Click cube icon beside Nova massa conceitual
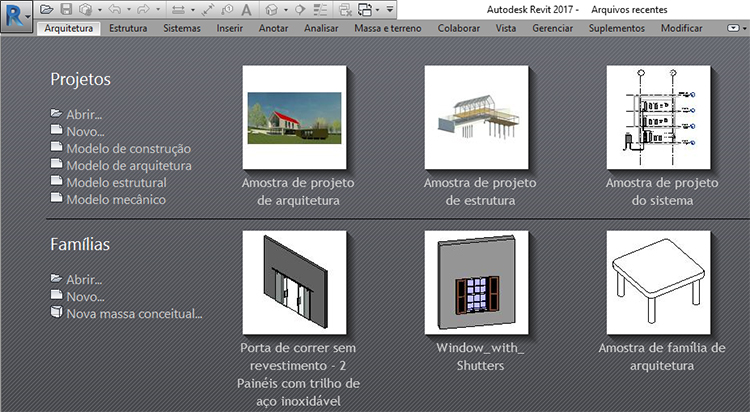 tap(56, 312)
